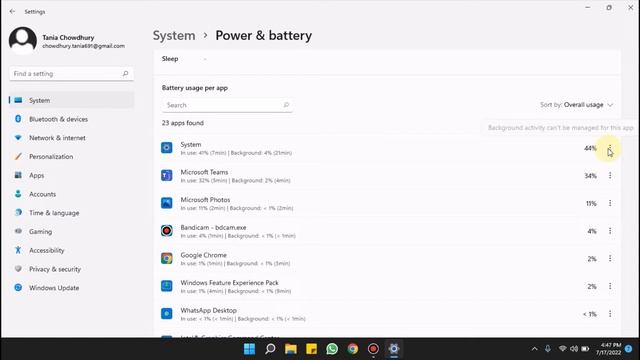Image resolution: width=640 pixels, height=360 pixels.
Task: Click the 'Battery usage per app' heading
Action: [x=195, y=88]
